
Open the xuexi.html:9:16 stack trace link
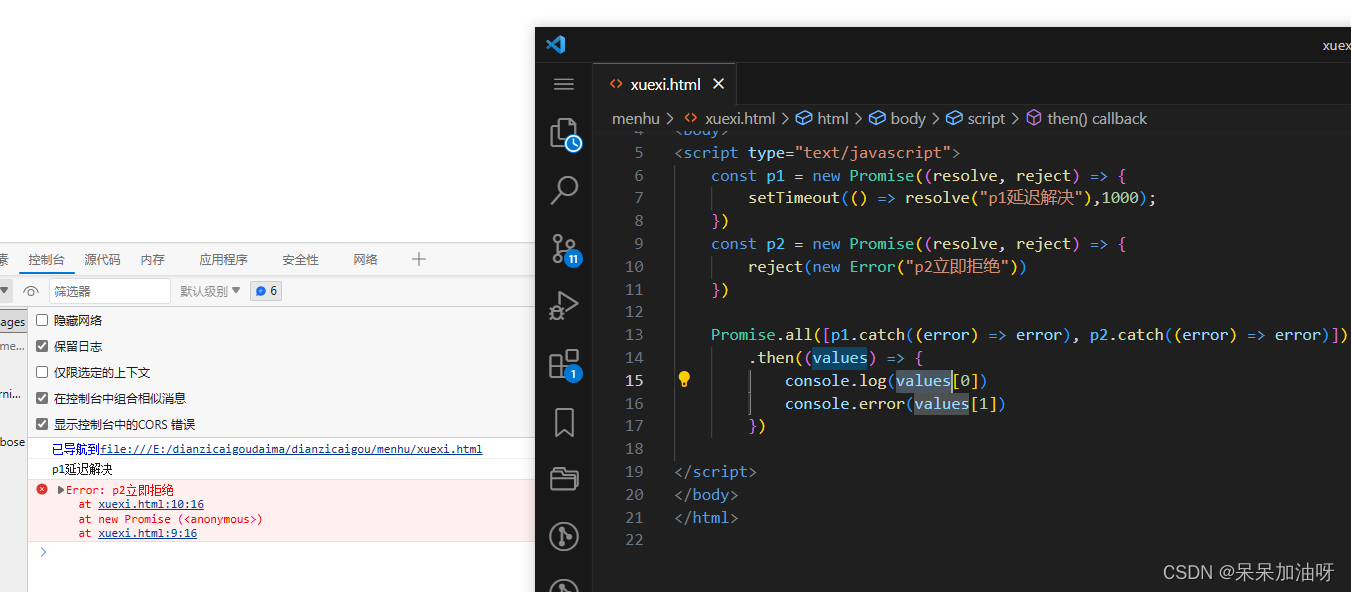[x=148, y=533]
